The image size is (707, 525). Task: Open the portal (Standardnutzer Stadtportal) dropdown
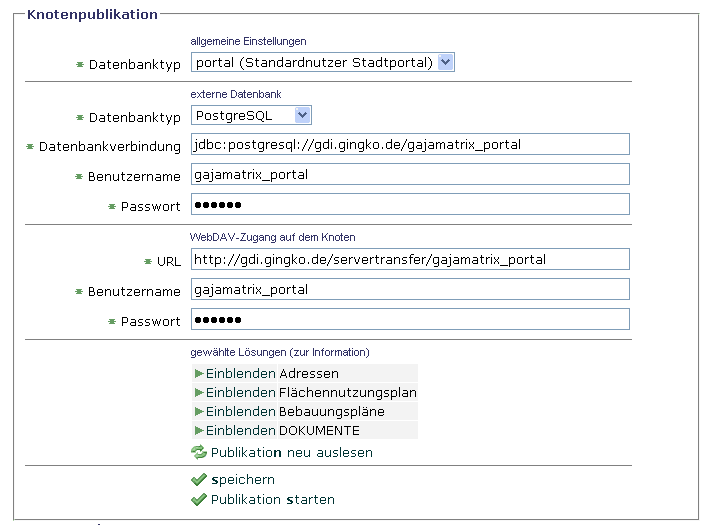(322, 62)
